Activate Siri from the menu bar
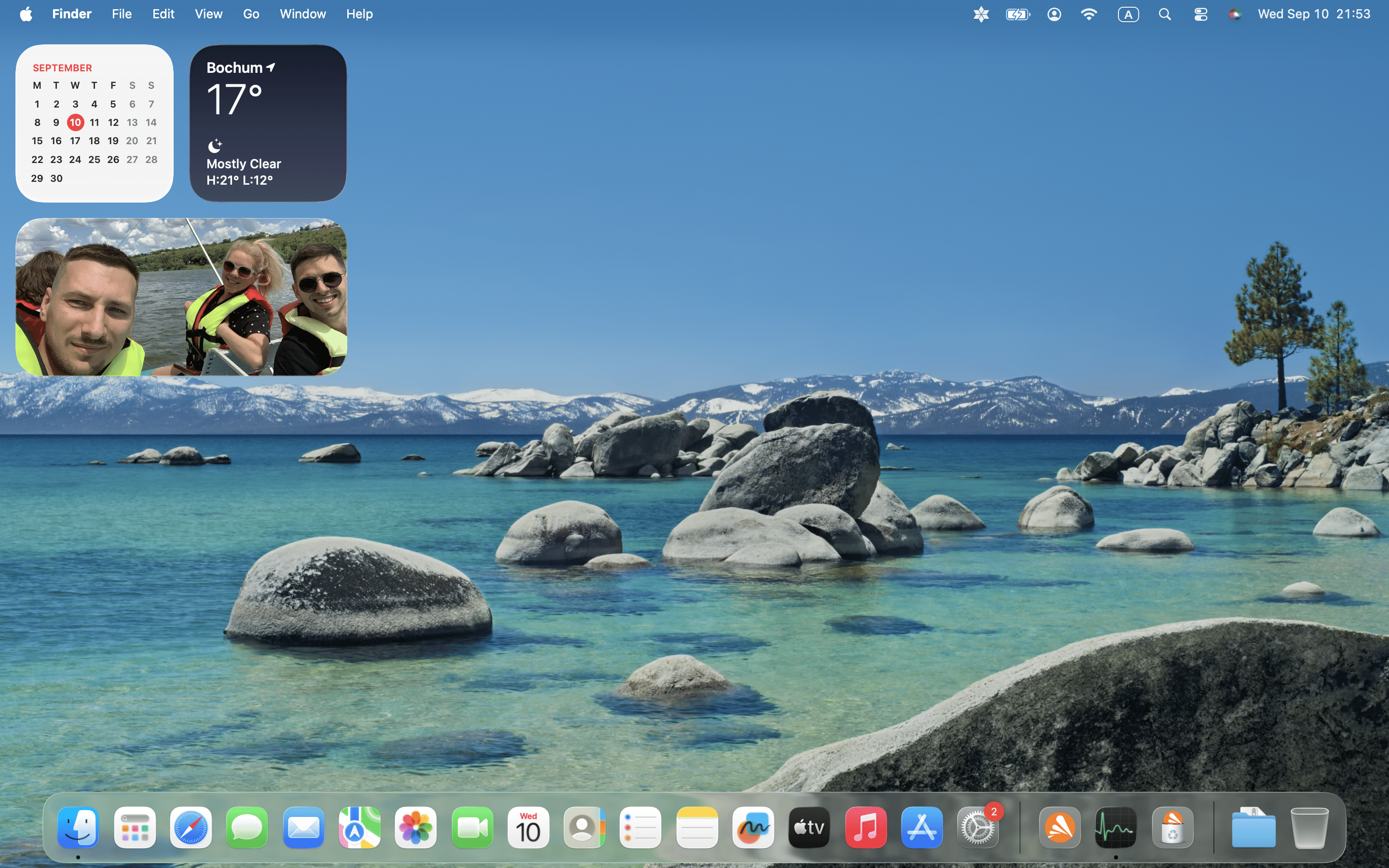 [1235, 14]
